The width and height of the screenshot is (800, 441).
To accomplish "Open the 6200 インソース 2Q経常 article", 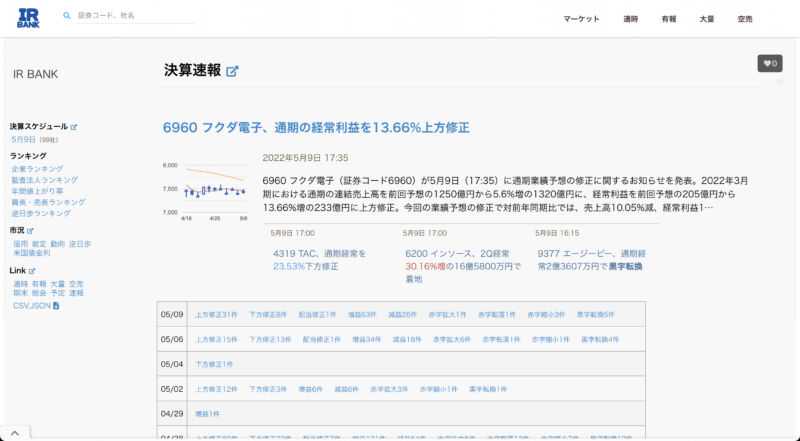I will 463,266.
